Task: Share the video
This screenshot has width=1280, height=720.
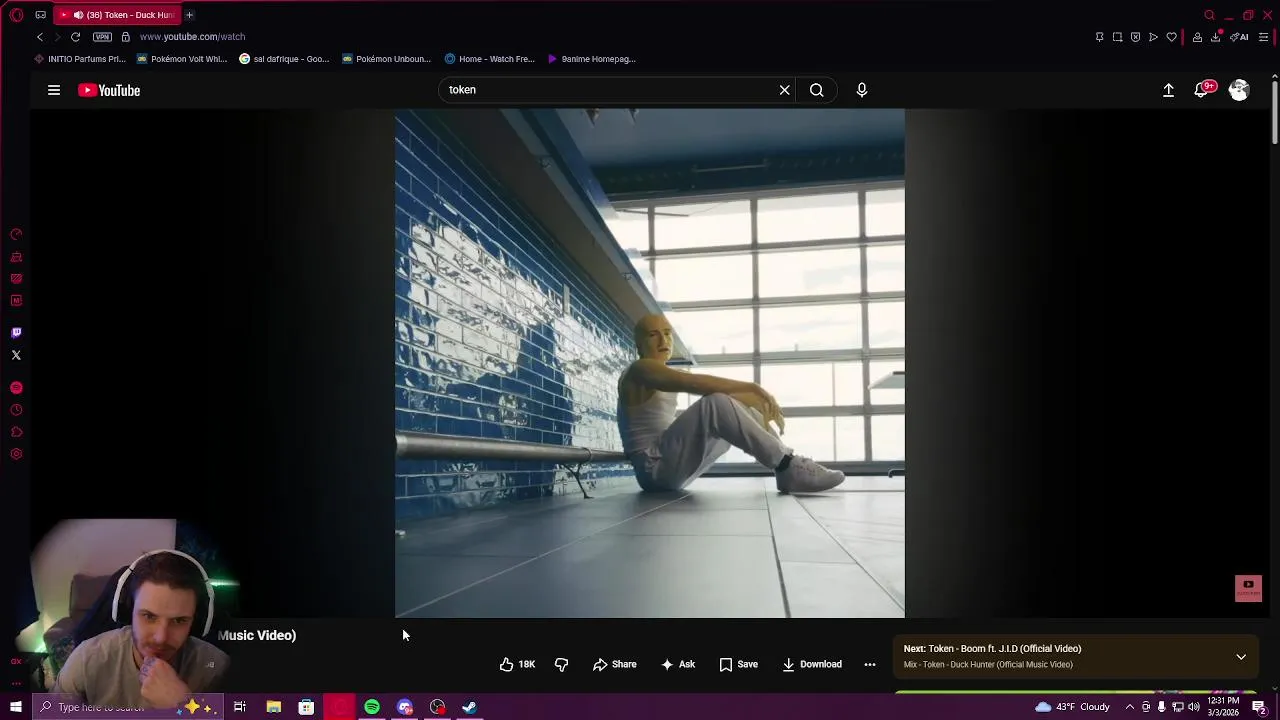Action: [x=614, y=664]
